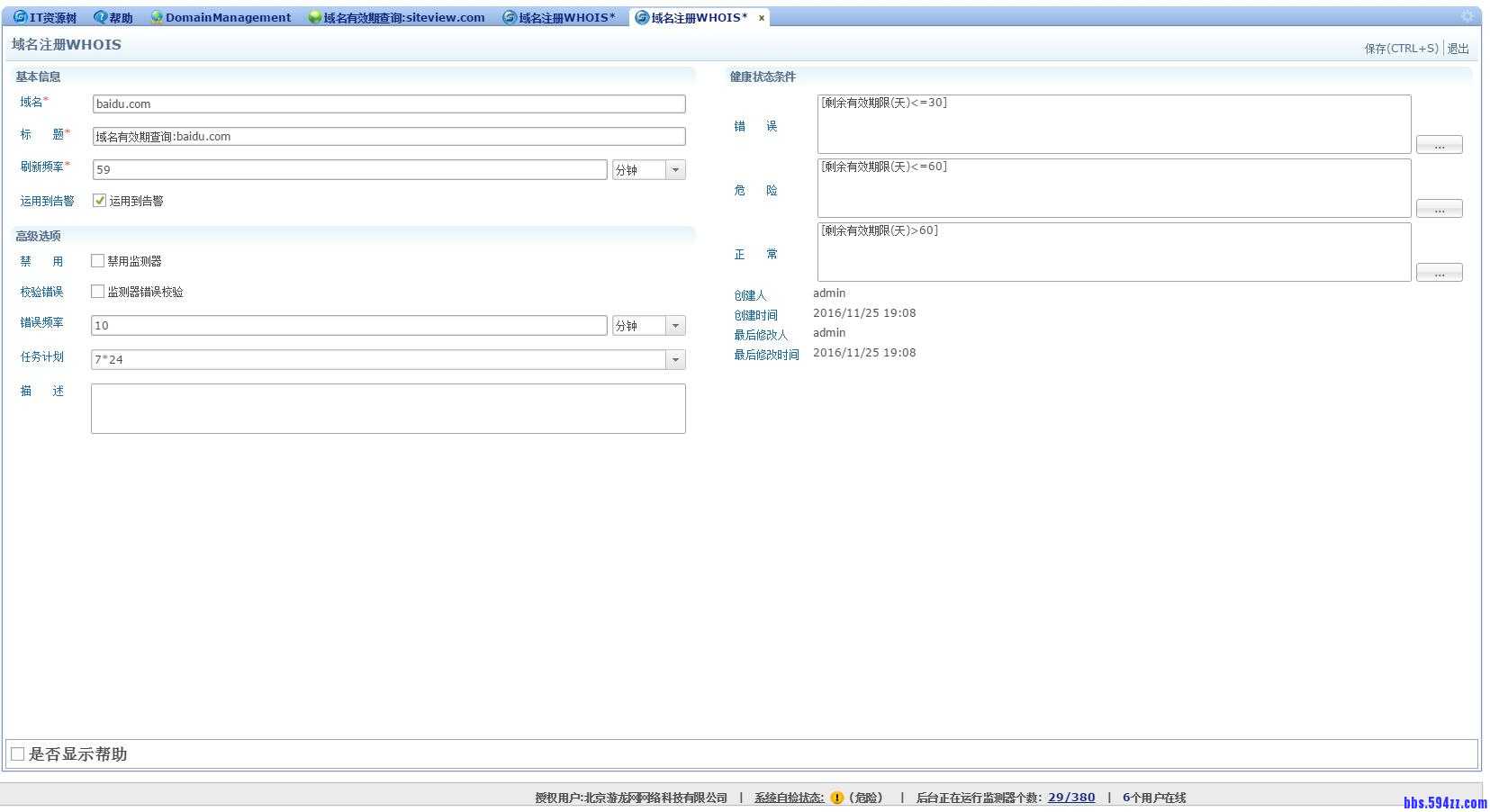Click the globe icon on active WHOIS tab
Image resolution: width=1490 pixels, height=812 pixels.
pyautogui.click(x=643, y=16)
